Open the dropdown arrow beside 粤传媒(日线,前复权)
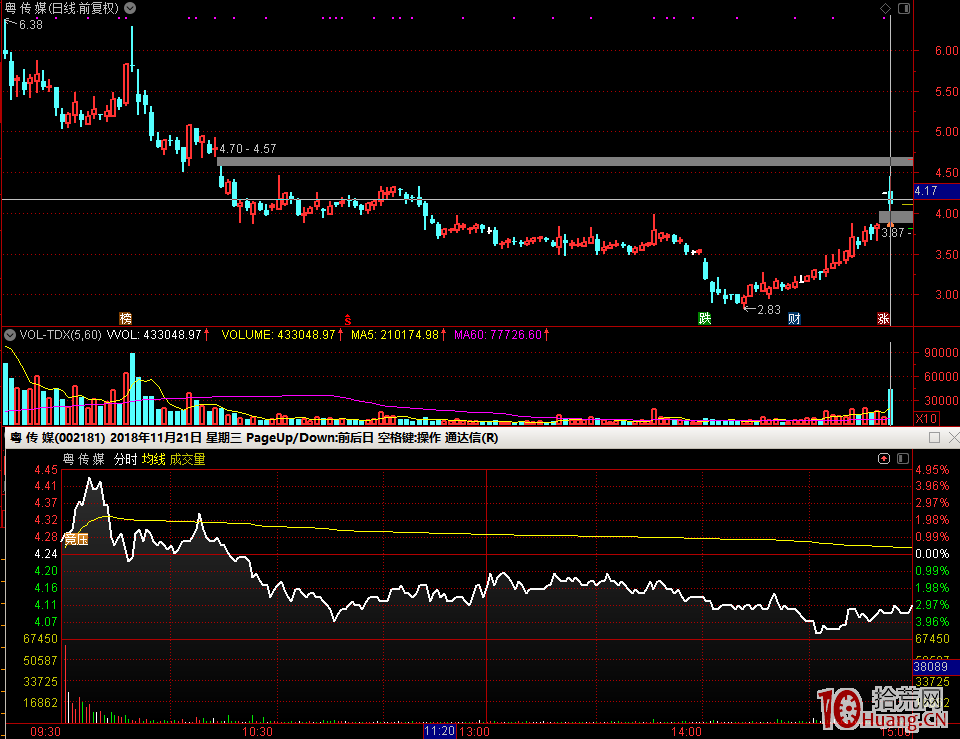The height and width of the screenshot is (739, 960). tap(130, 8)
